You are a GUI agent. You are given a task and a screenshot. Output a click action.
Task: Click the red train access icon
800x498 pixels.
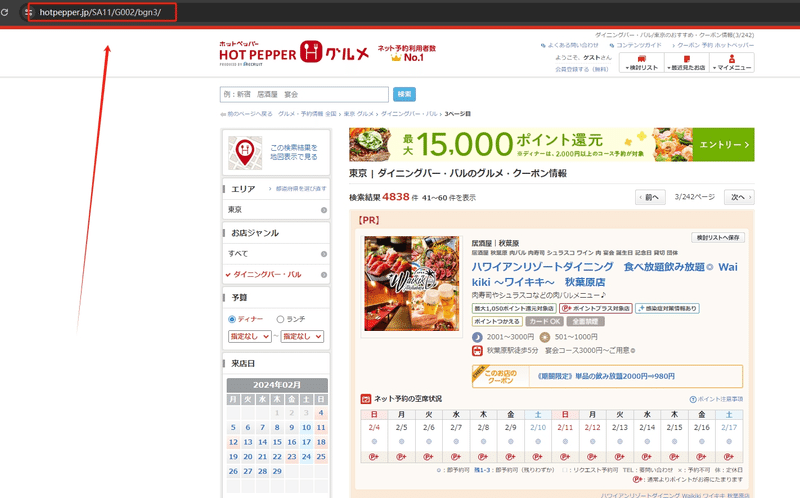(x=477, y=351)
